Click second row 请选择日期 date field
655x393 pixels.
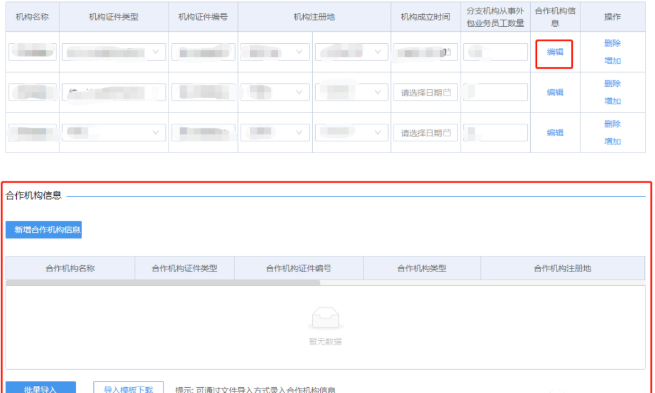[x=425, y=92]
